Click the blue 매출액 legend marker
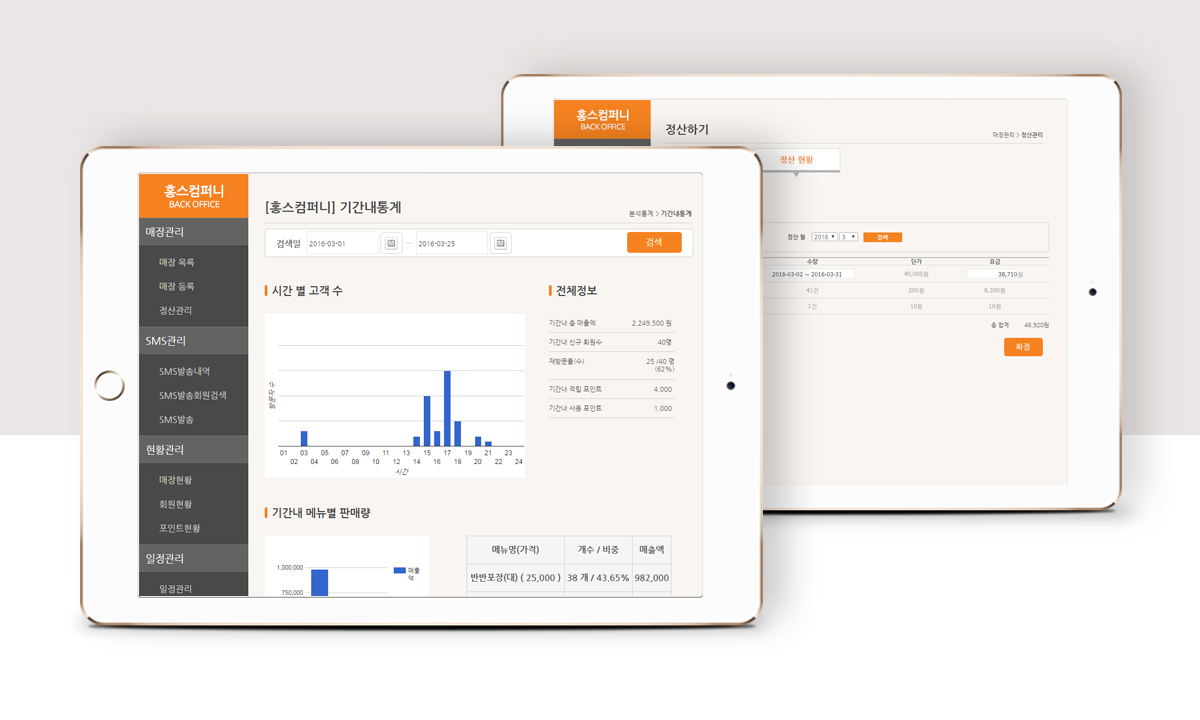 400,570
